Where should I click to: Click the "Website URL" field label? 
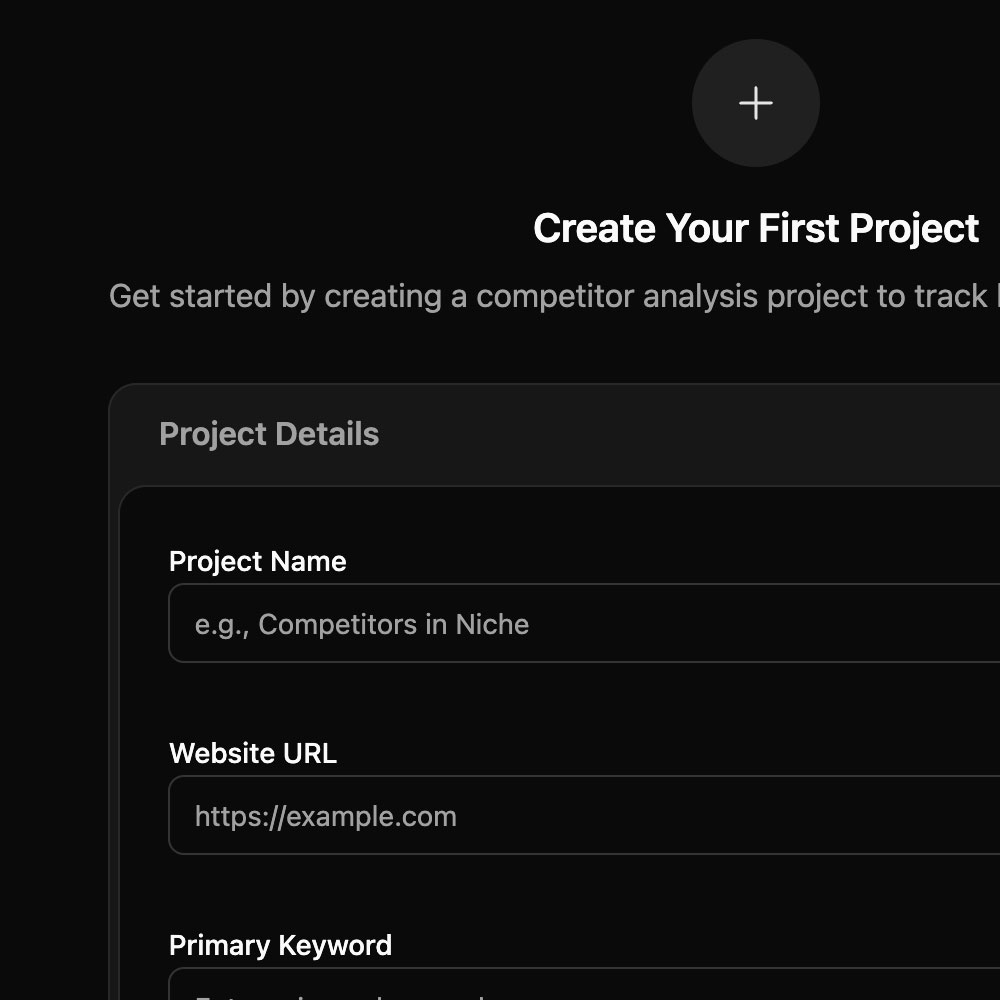[252, 753]
